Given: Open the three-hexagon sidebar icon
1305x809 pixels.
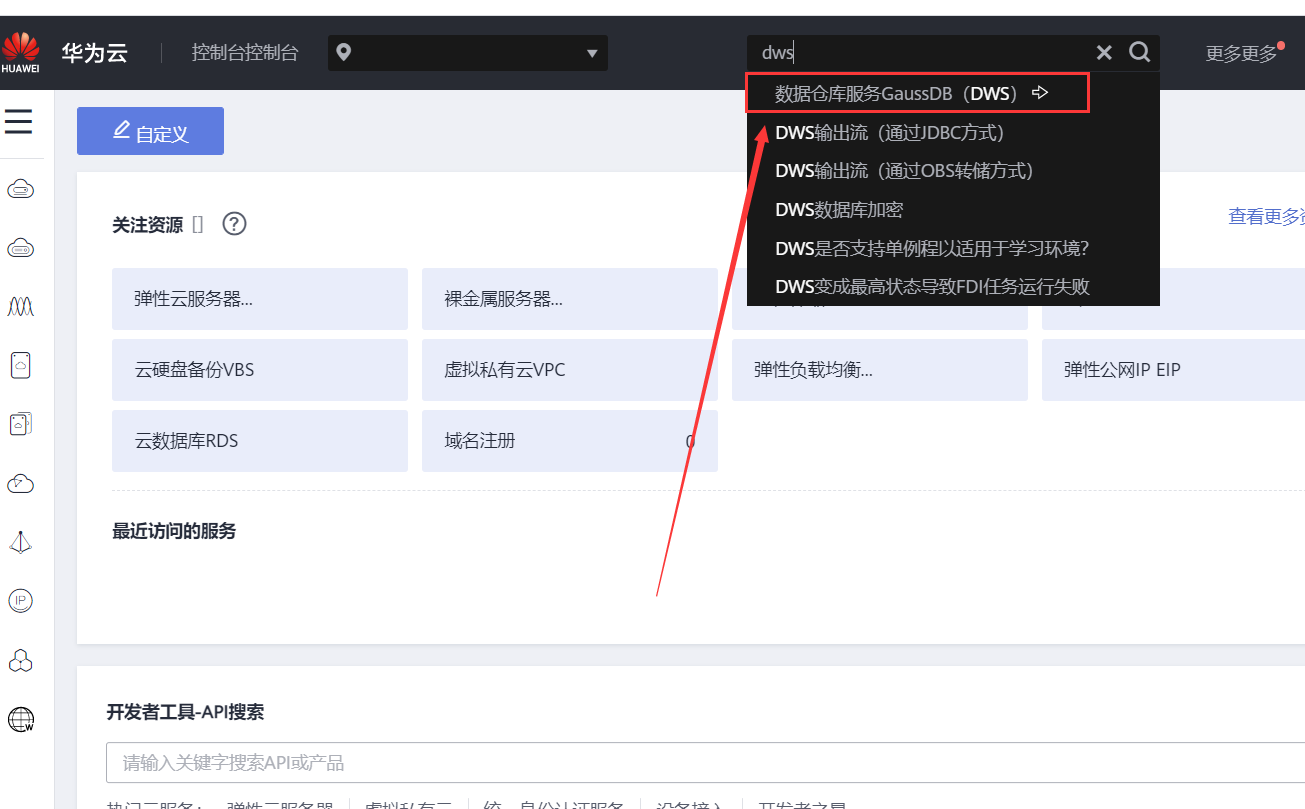Looking at the screenshot, I should 21,660.
